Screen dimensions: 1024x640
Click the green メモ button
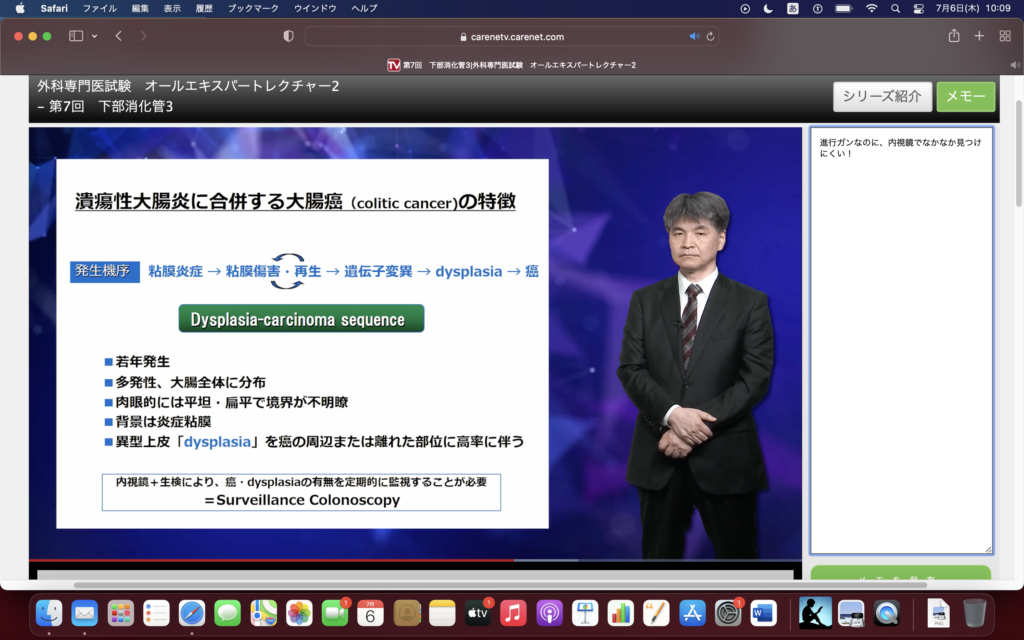tap(965, 96)
